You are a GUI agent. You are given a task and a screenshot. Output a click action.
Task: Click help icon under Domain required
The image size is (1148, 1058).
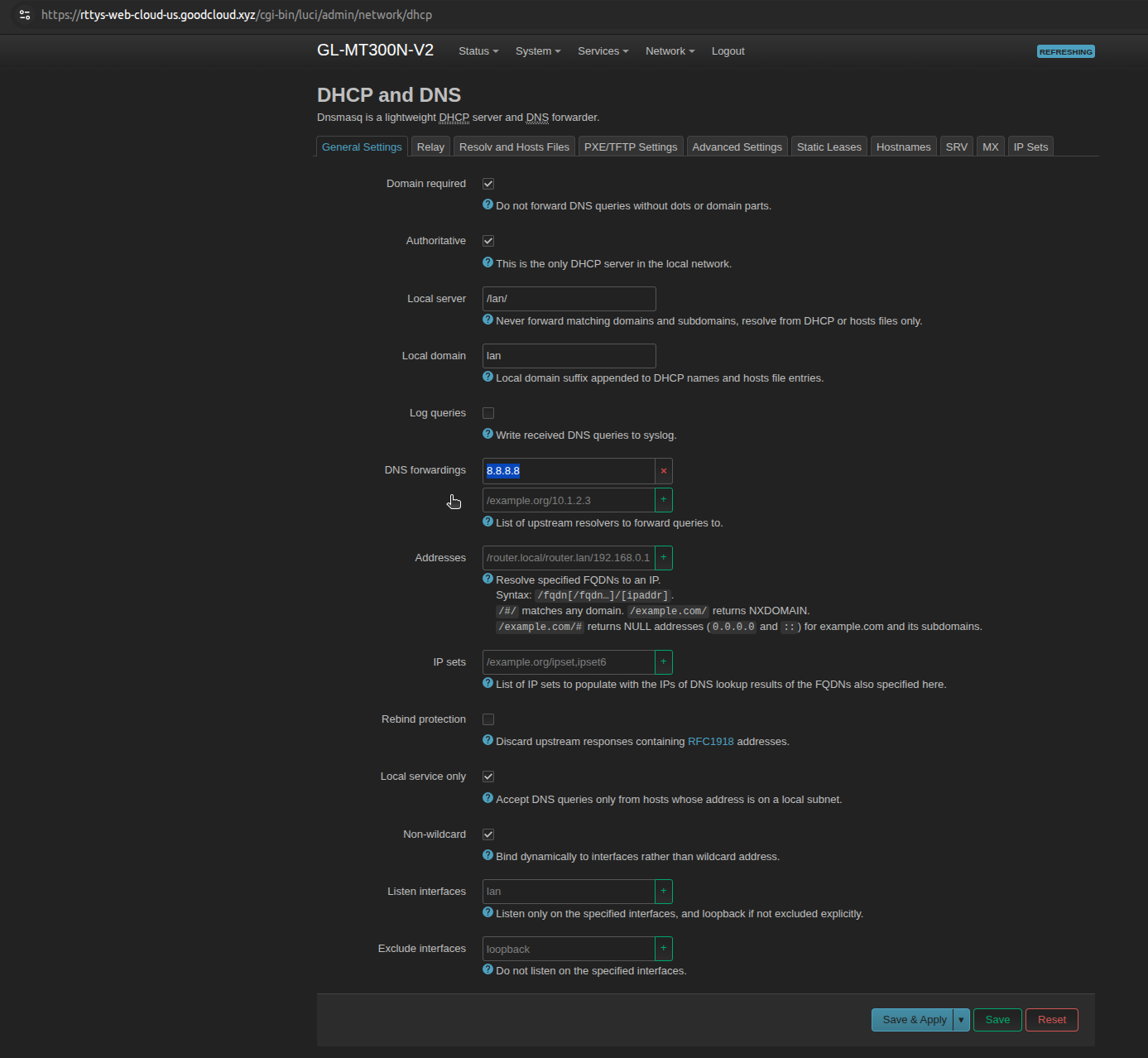[488, 204]
